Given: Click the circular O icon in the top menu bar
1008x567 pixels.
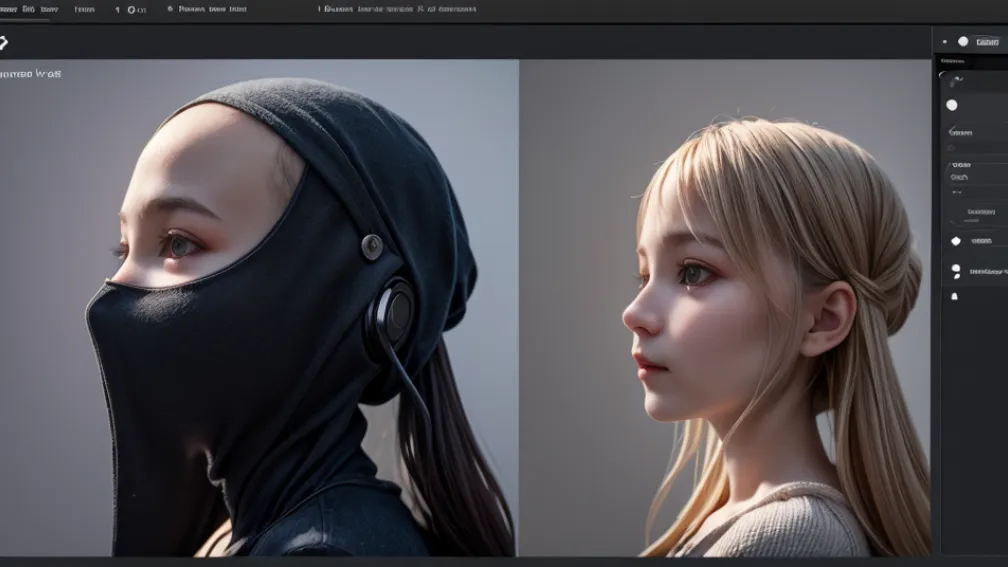Looking at the screenshot, I should point(131,10).
